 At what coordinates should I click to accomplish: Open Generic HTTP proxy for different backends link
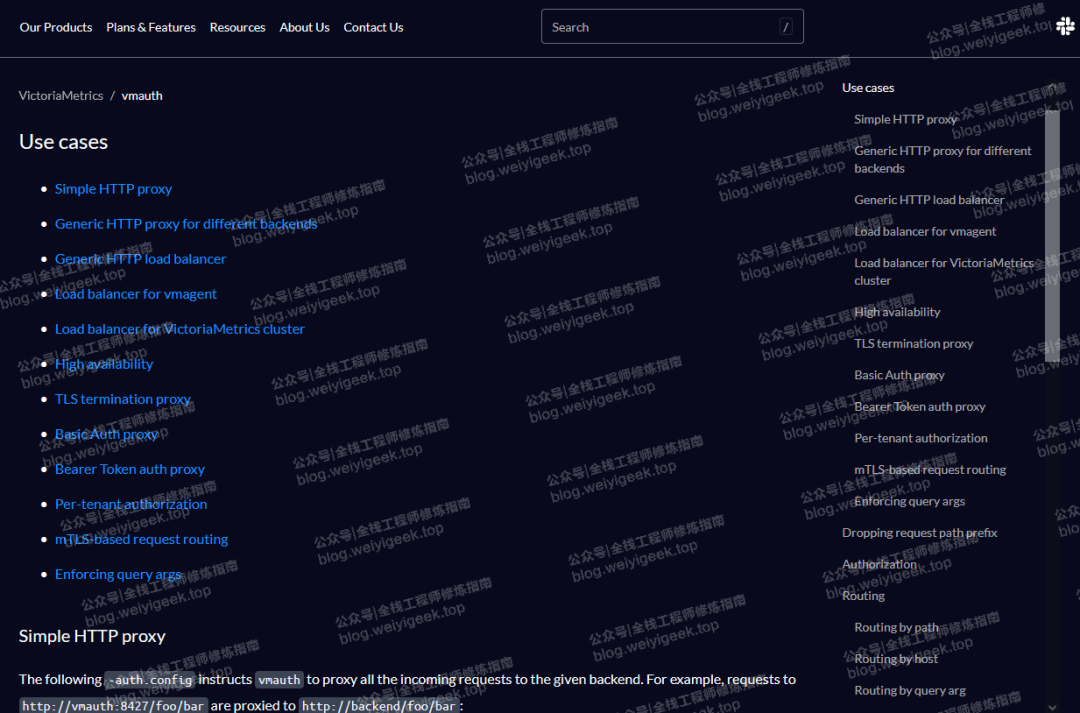click(186, 224)
